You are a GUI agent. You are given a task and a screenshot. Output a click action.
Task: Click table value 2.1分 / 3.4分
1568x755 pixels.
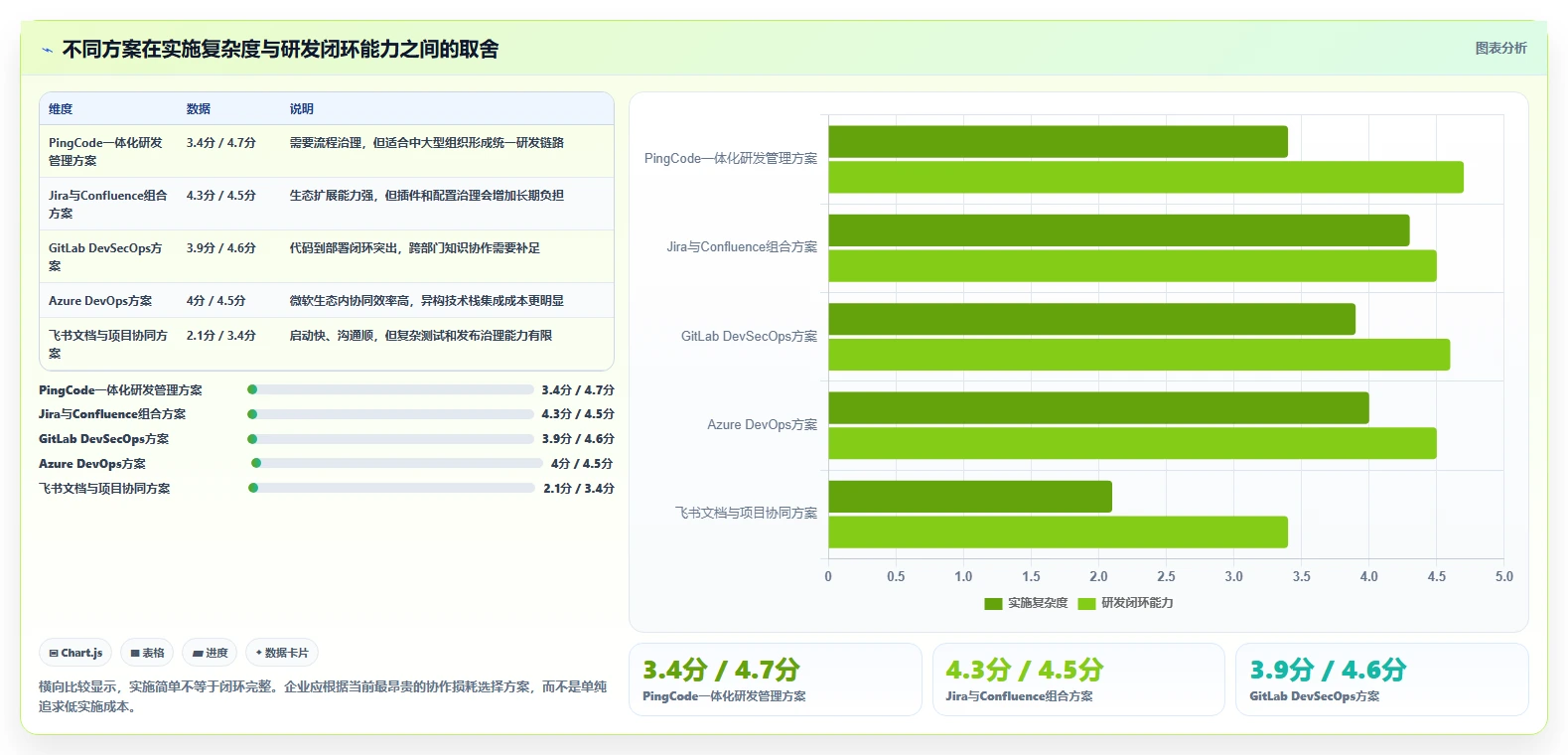tap(221, 336)
